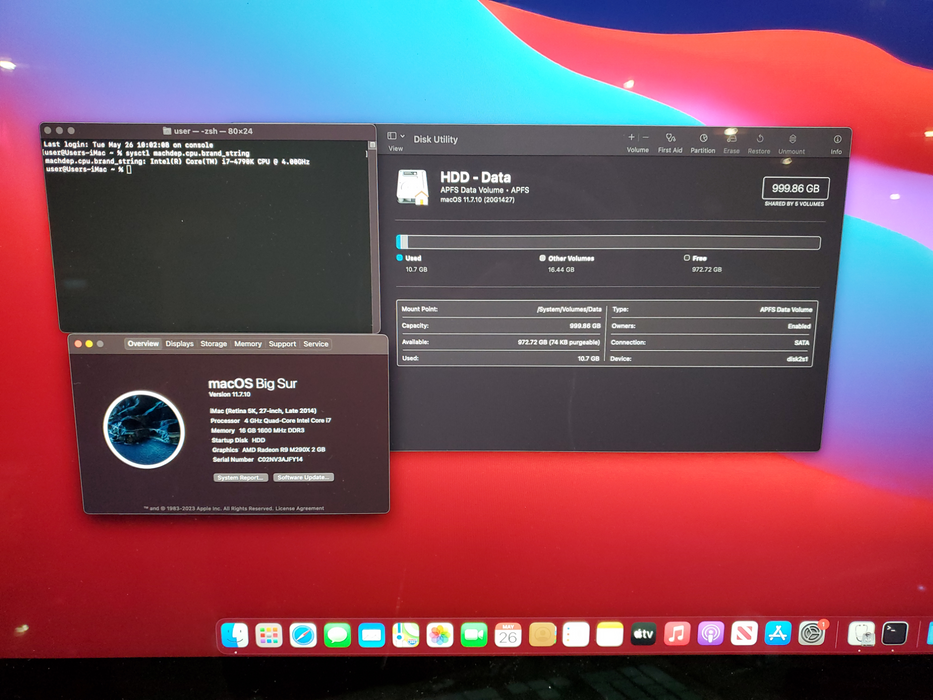Open News from the Dock
The width and height of the screenshot is (933, 700).
(x=744, y=633)
